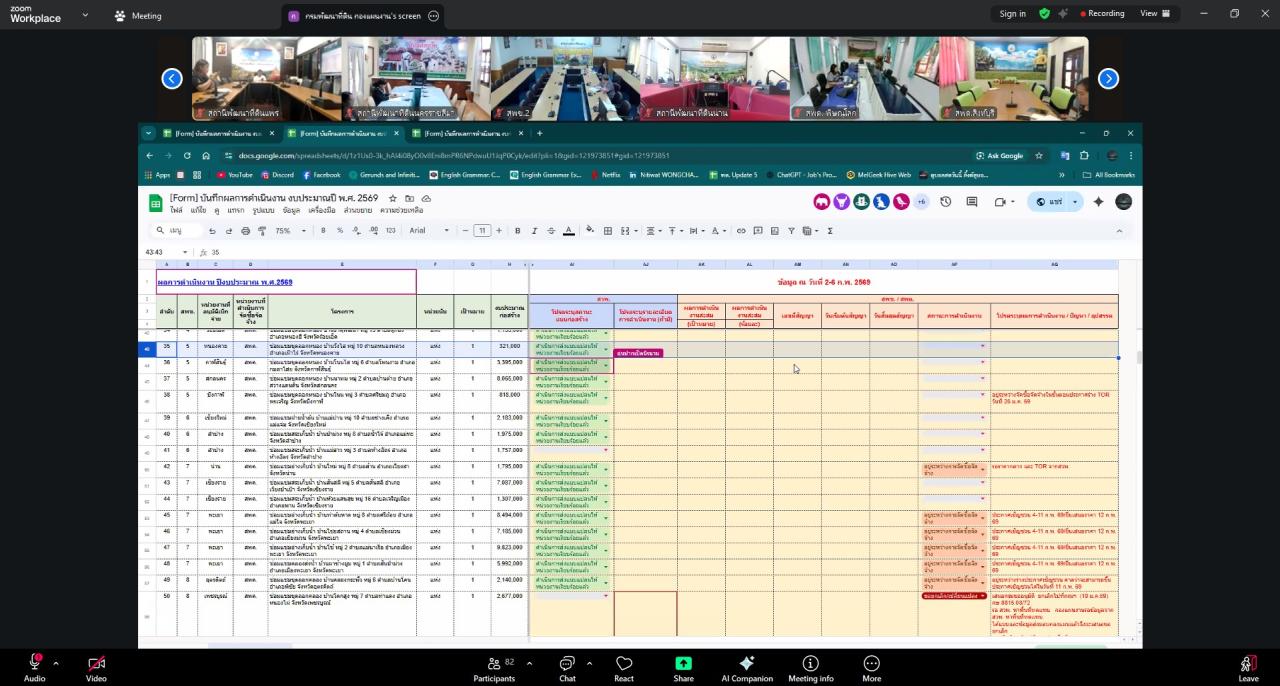This screenshot has width=1280, height=686.
Task: Open the fill color paint bucket
Action: 590,231
